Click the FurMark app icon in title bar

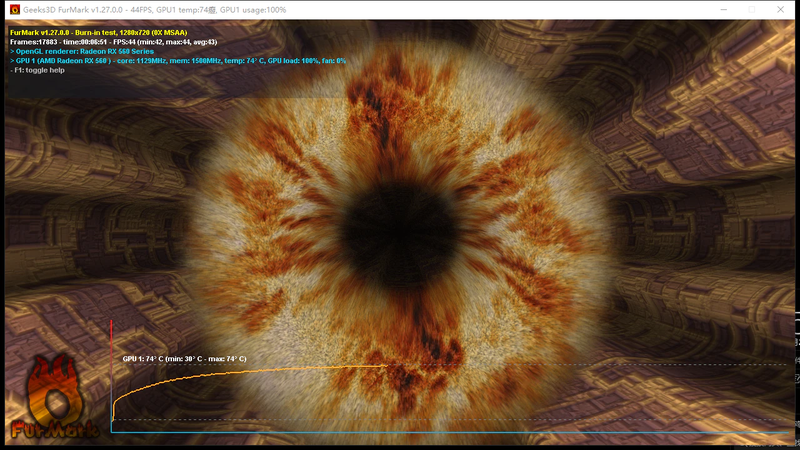point(10,9)
